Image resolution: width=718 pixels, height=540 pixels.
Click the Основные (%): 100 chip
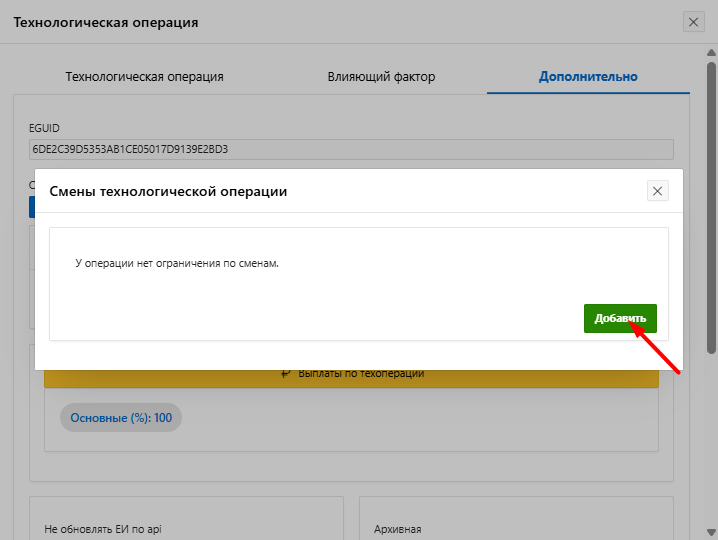(121, 418)
